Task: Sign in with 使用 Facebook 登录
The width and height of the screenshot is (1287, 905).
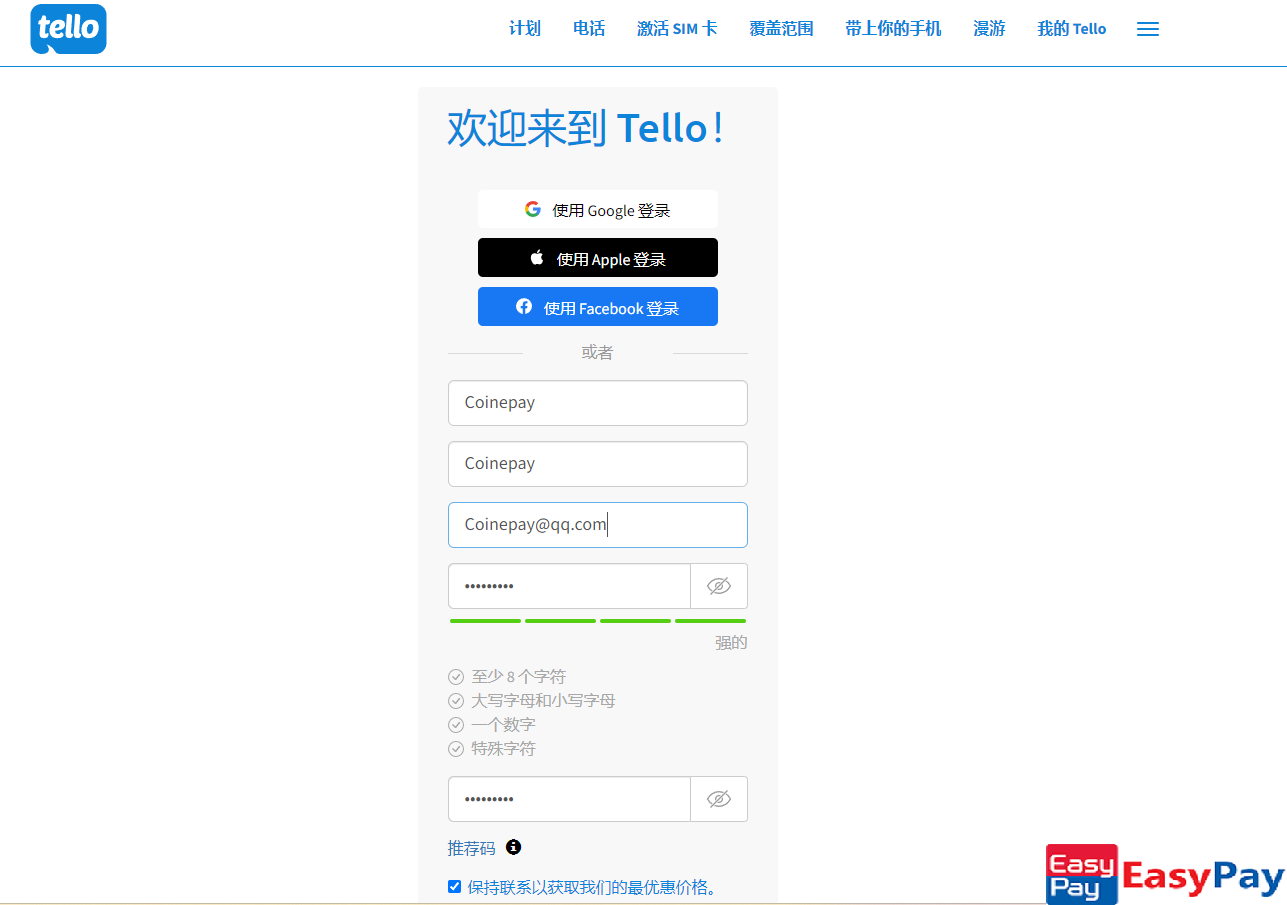Action: click(x=598, y=307)
